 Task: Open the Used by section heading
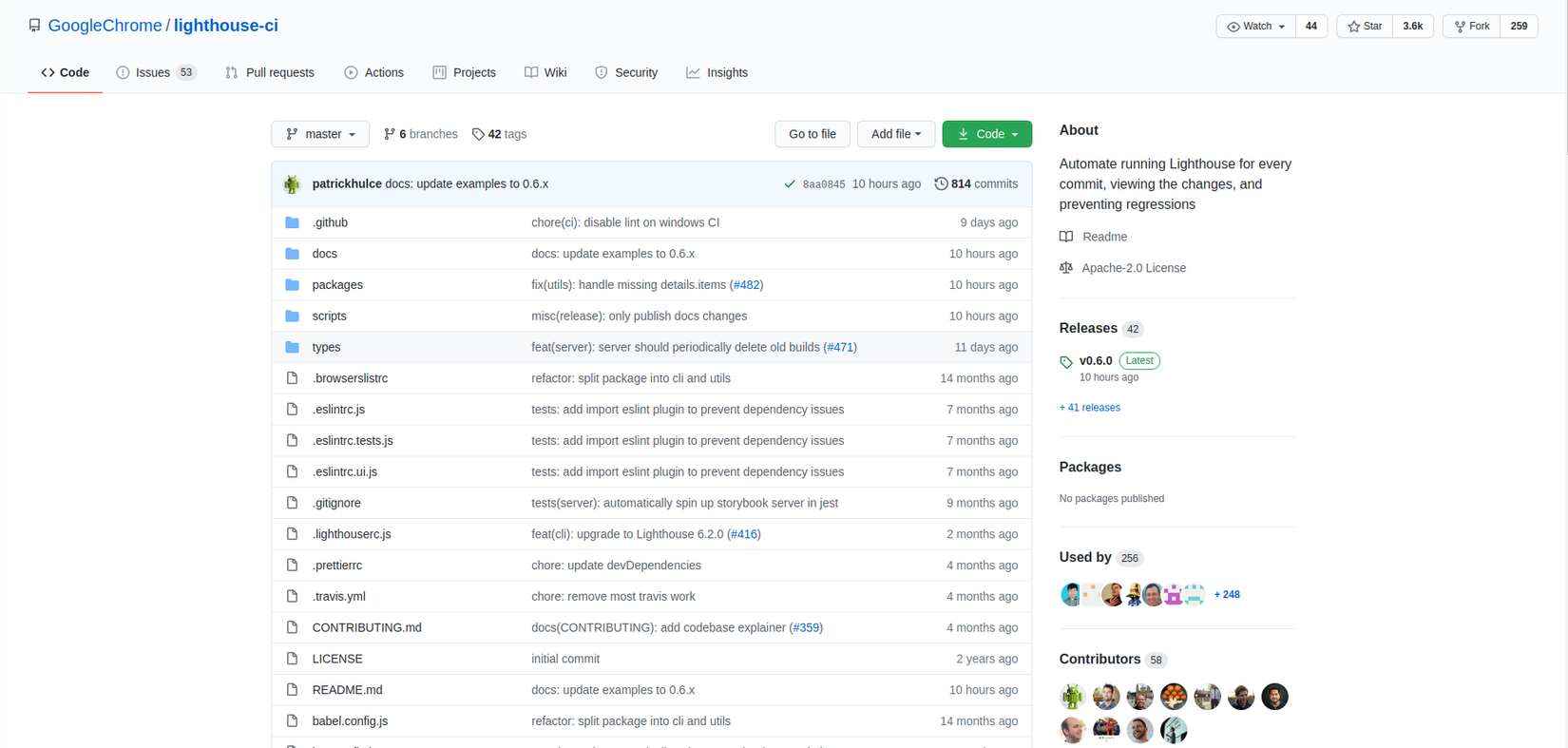pos(1085,557)
